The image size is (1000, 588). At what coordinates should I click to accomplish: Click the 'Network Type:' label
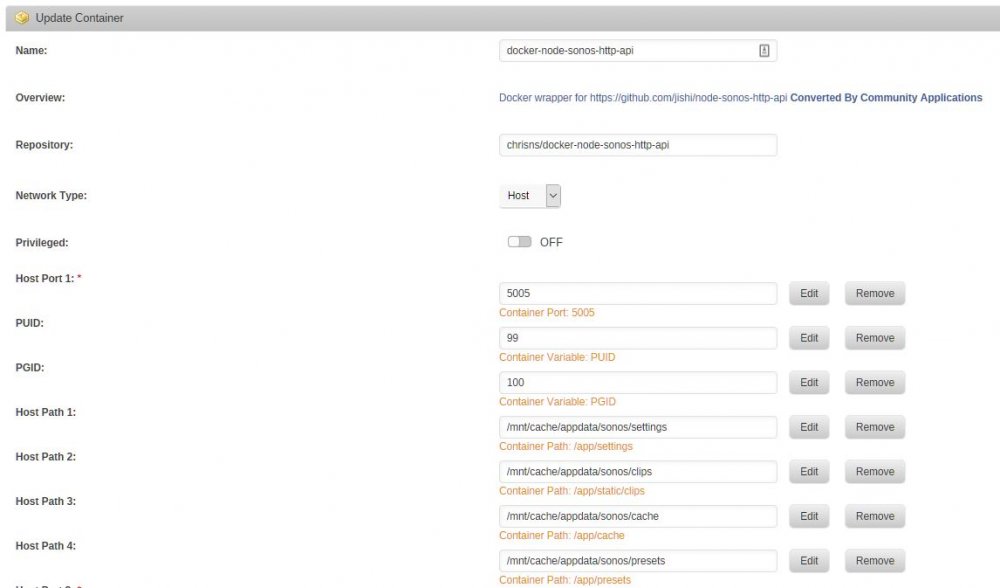tap(51, 196)
